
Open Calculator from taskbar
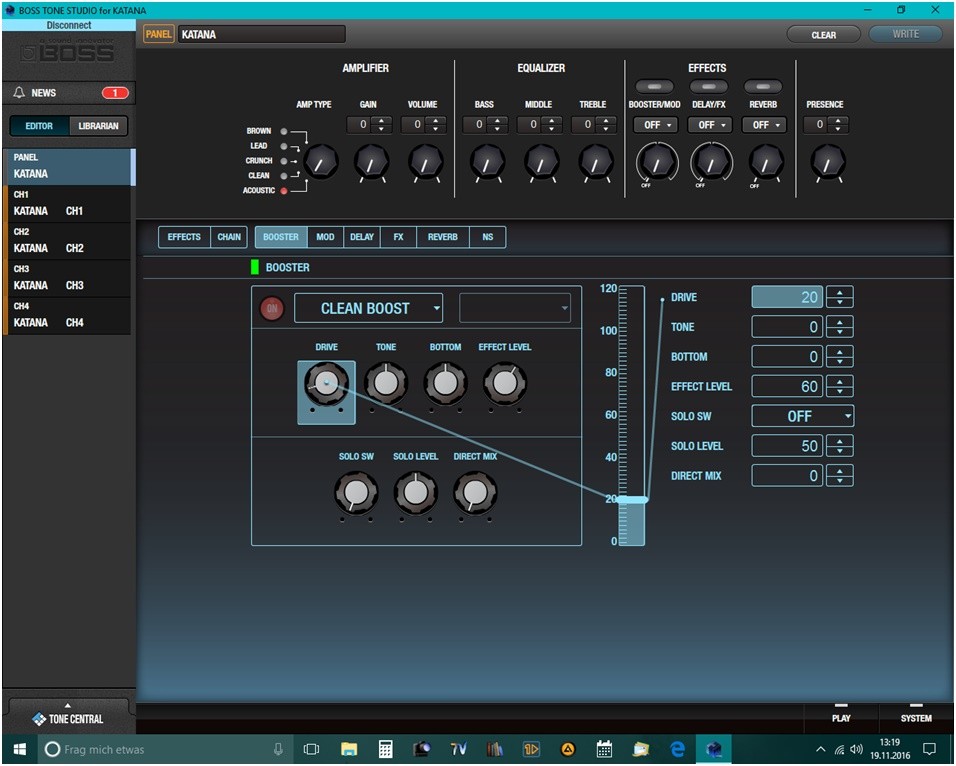point(385,749)
